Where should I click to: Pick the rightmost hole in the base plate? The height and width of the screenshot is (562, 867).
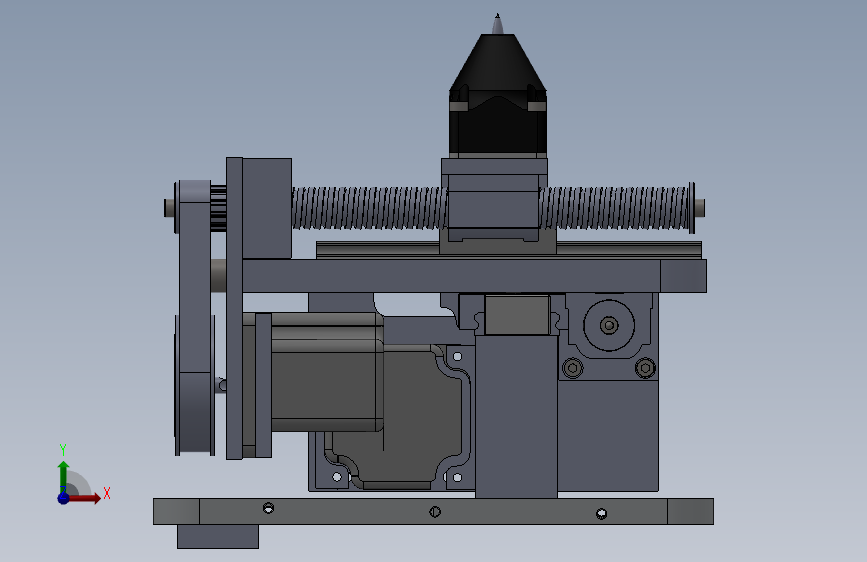[602, 514]
